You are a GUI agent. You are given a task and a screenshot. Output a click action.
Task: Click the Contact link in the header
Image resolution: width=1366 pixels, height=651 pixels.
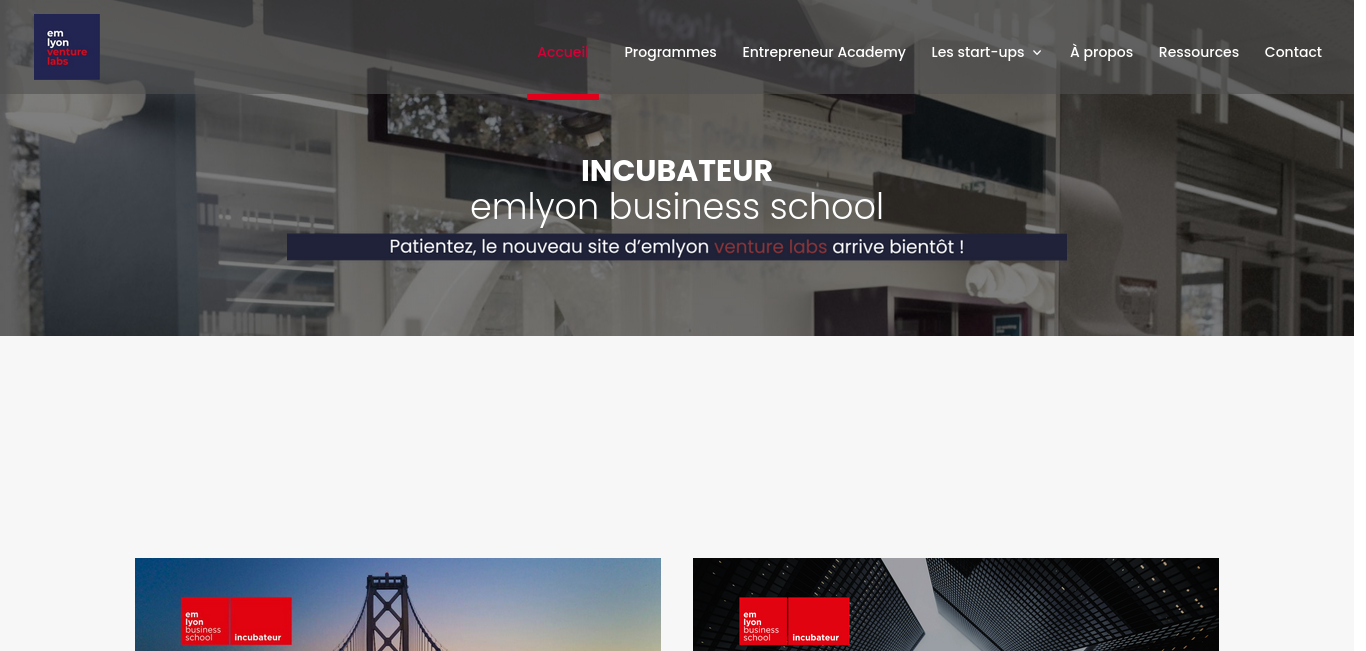pyautogui.click(x=1293, y=52)
